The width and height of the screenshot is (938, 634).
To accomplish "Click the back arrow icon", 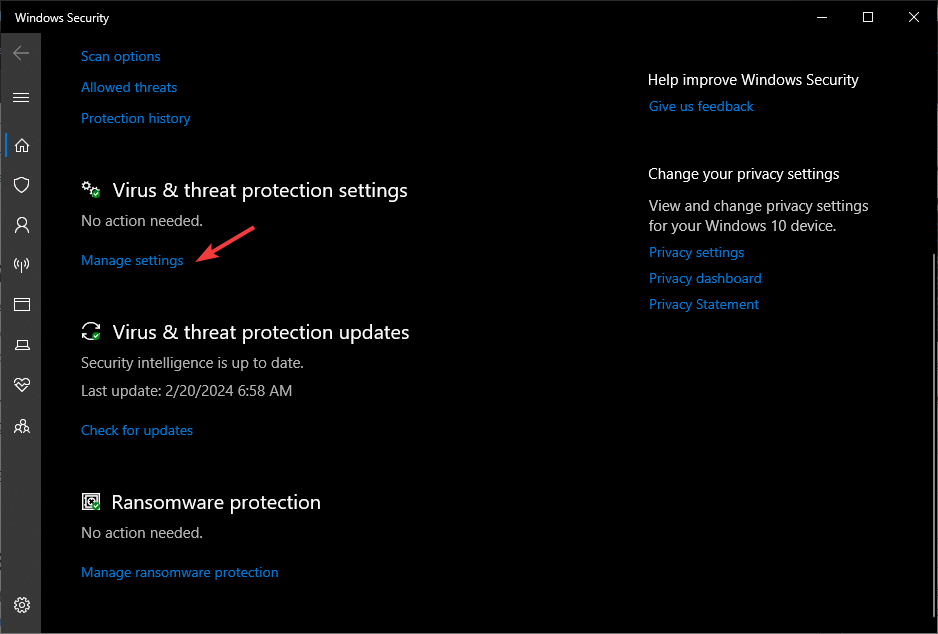I will tap(21, 53).
